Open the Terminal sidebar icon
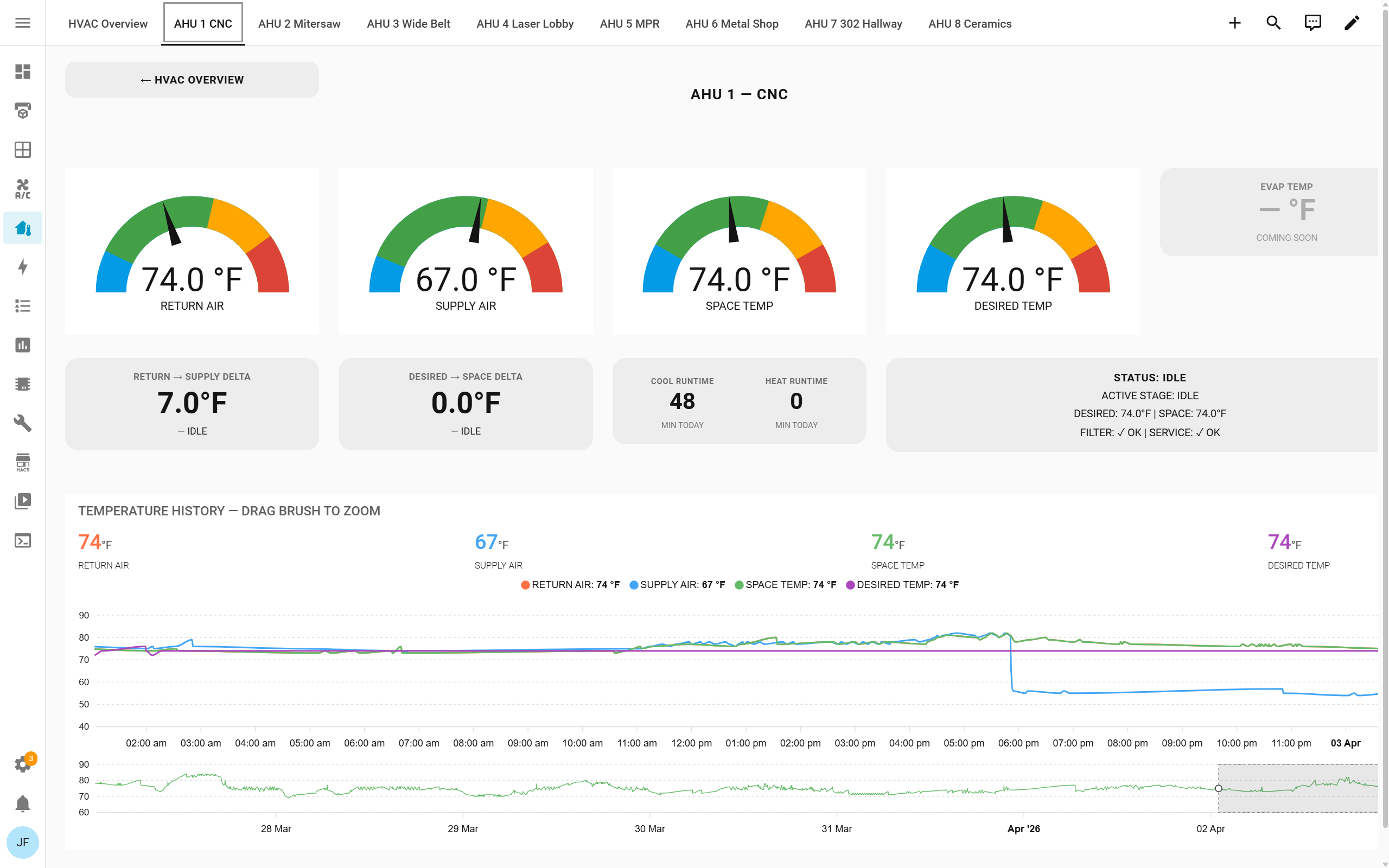Screen dimensions: 1389x868 point(22,540)
